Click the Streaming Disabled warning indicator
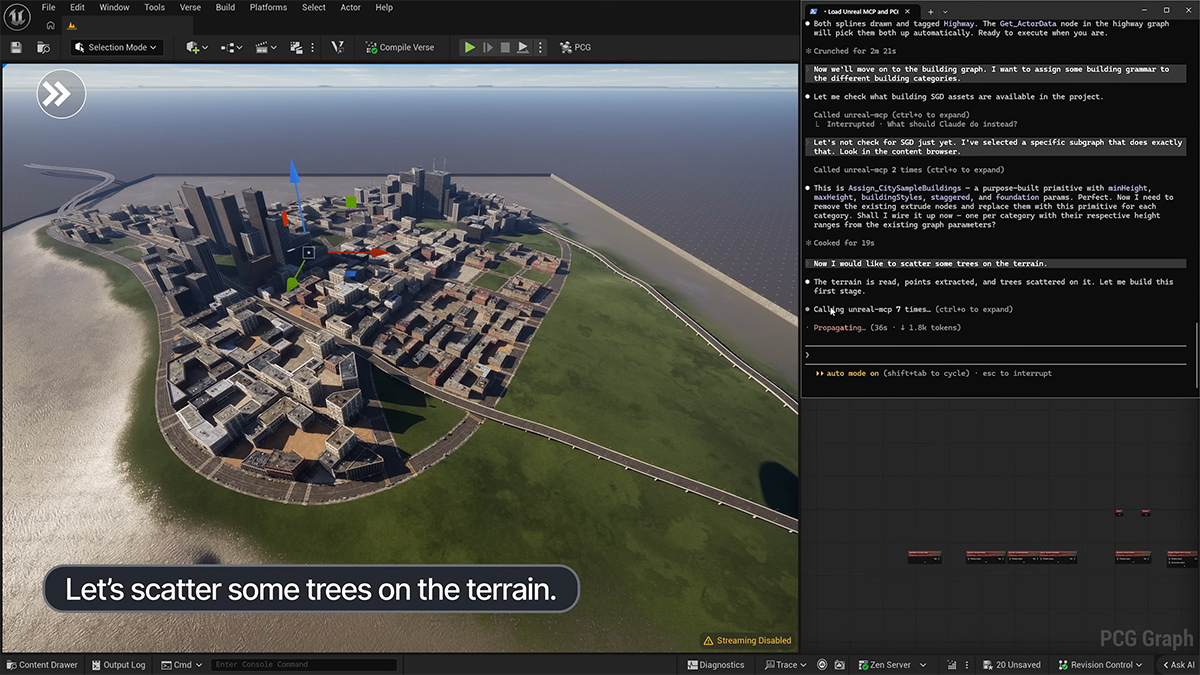 click(747, 640)
